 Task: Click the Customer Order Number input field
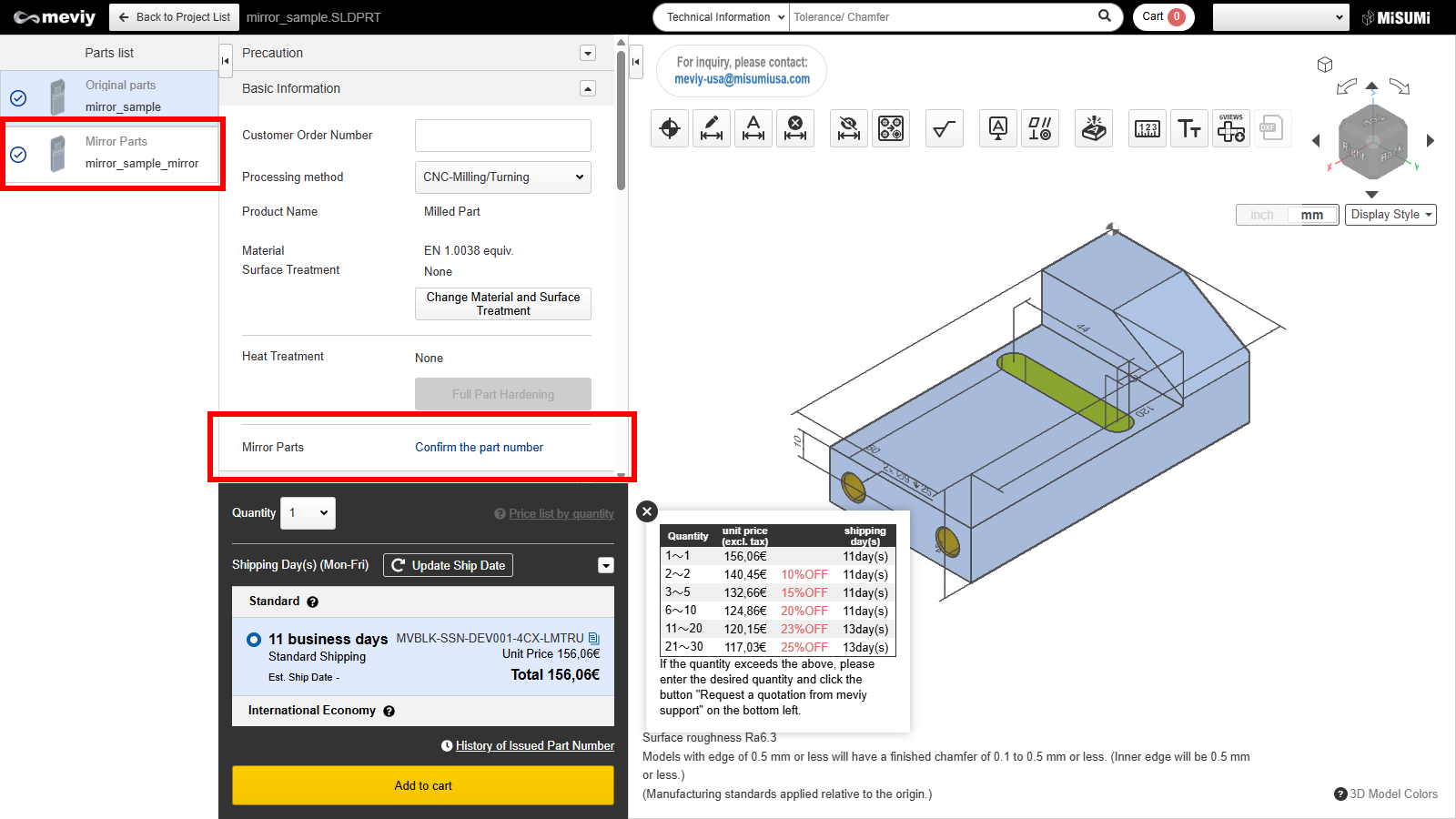[502, 136]
